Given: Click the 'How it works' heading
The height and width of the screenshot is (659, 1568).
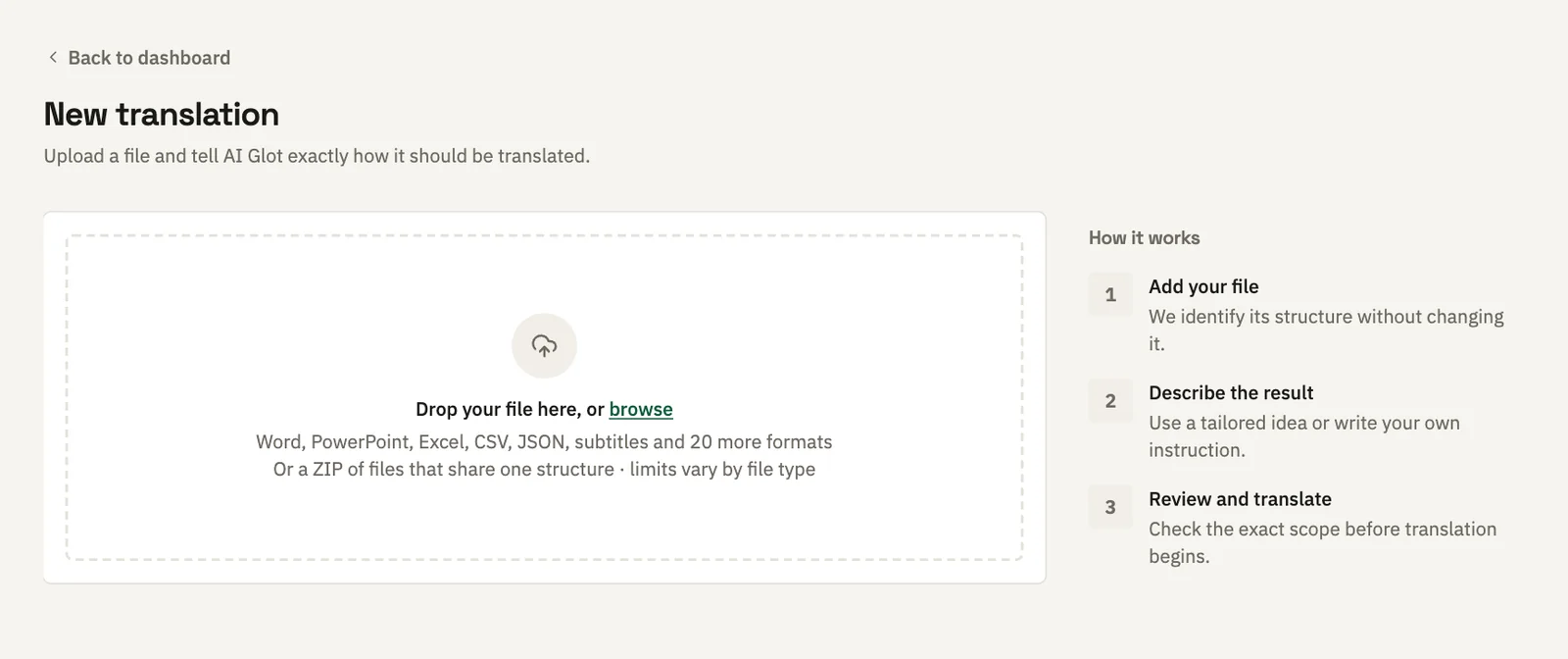Looking at the screenshot, I should (x=1144, y=237).
